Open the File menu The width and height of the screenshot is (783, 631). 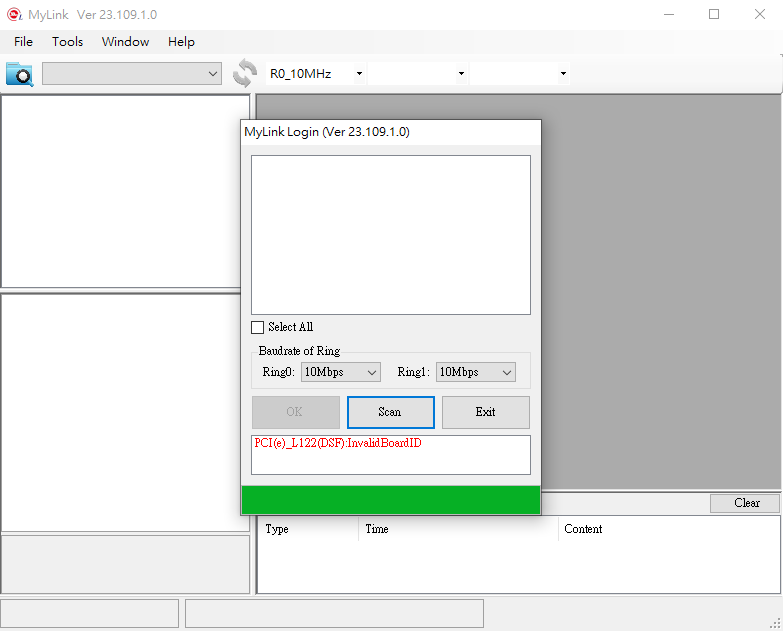[x=23, y=42]
